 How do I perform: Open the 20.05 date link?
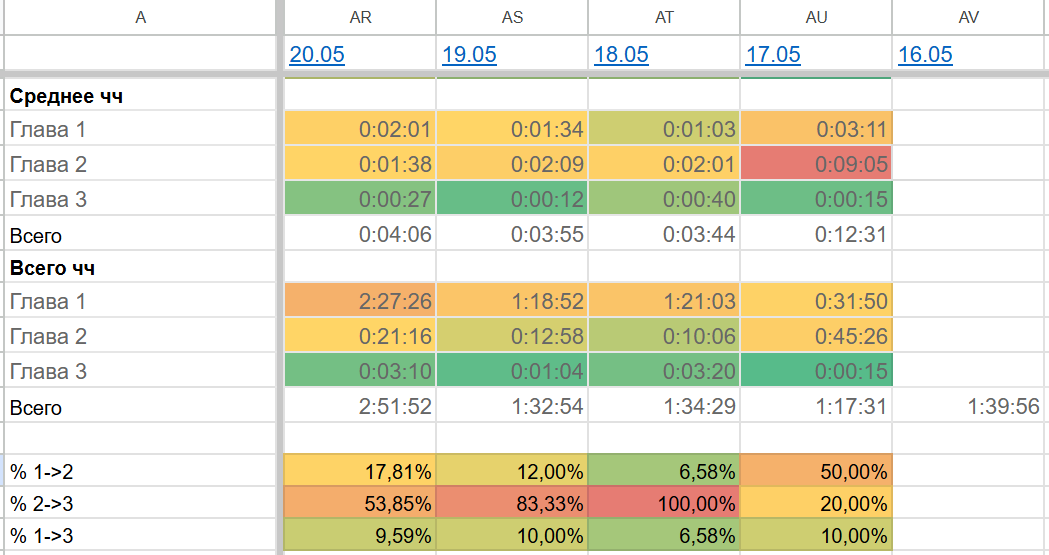pos(317,54)
